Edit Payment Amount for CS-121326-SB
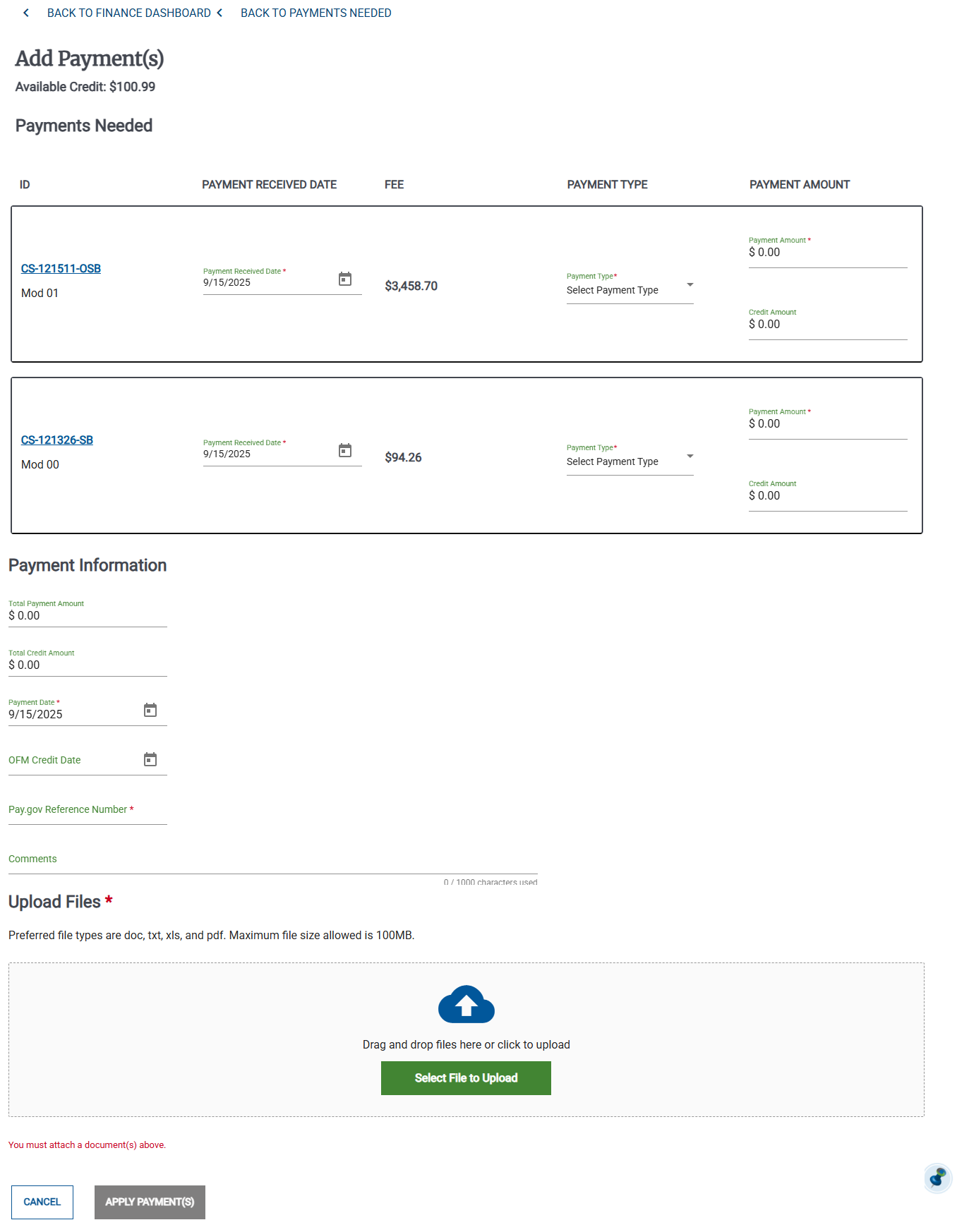 [x=828, y=423]
